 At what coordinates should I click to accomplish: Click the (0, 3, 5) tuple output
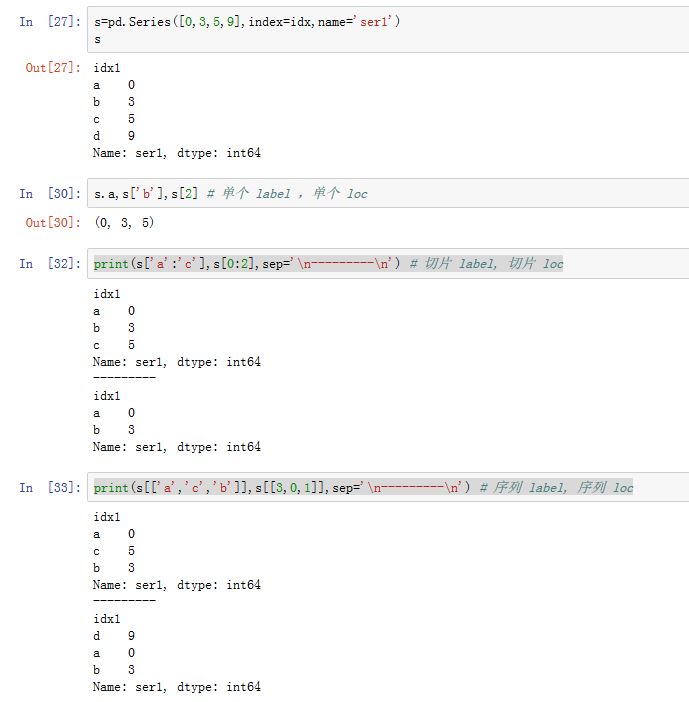click(x=124, y=222)
